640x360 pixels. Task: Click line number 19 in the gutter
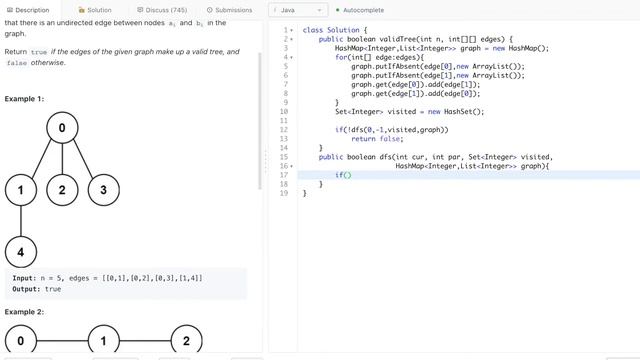coord(284,193)
